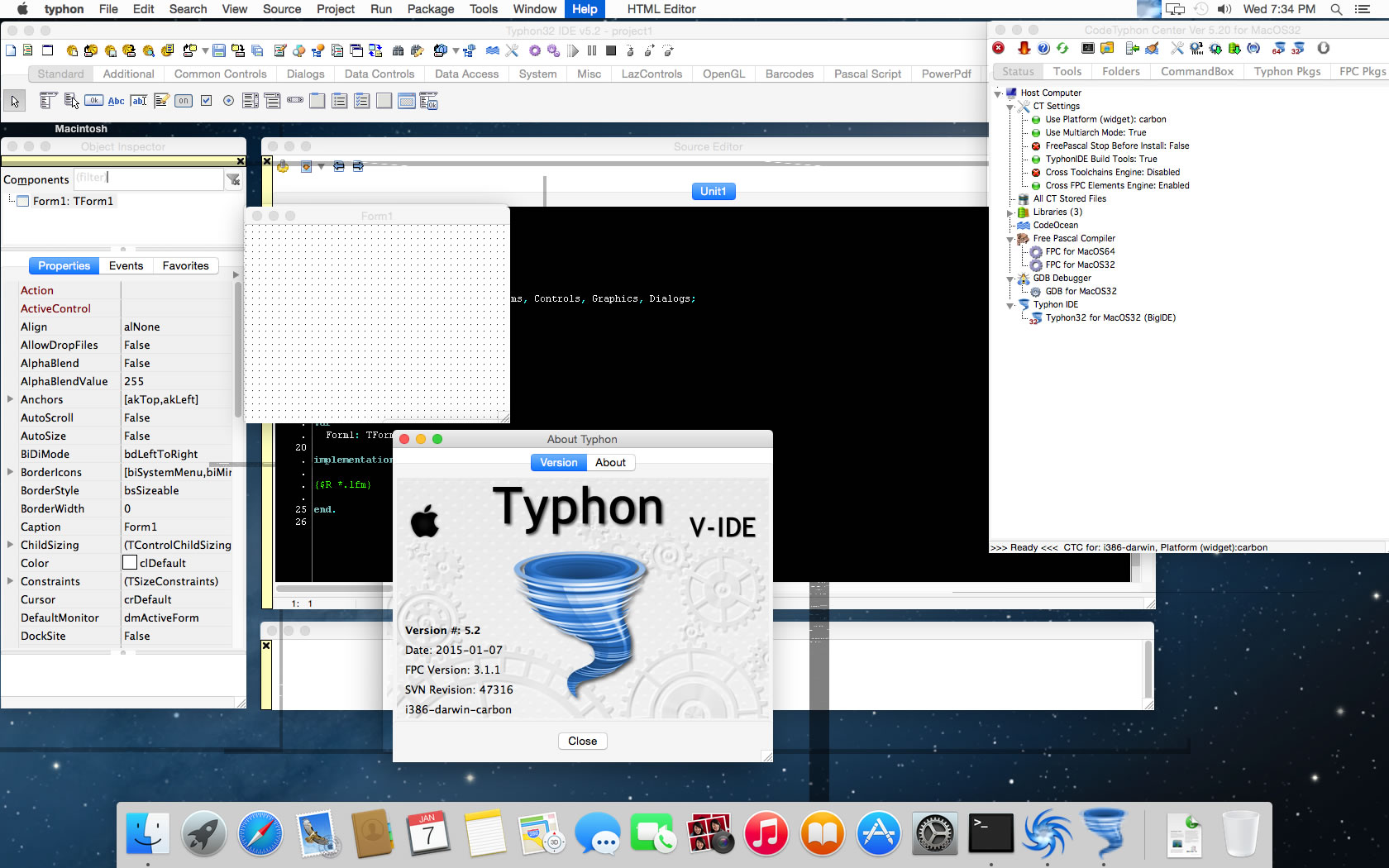
Task: Select the TButton 'Ok' component icon
Action: coord(93,101)
